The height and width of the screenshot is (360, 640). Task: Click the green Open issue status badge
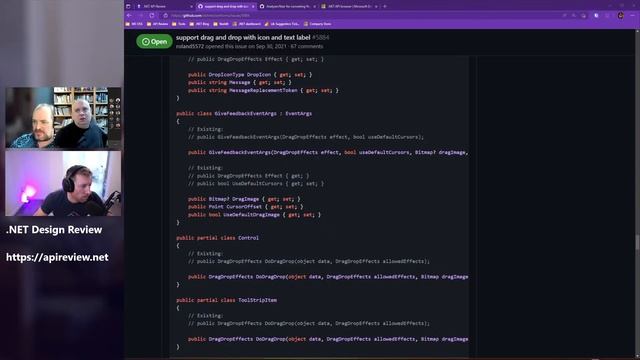point(154,42)
